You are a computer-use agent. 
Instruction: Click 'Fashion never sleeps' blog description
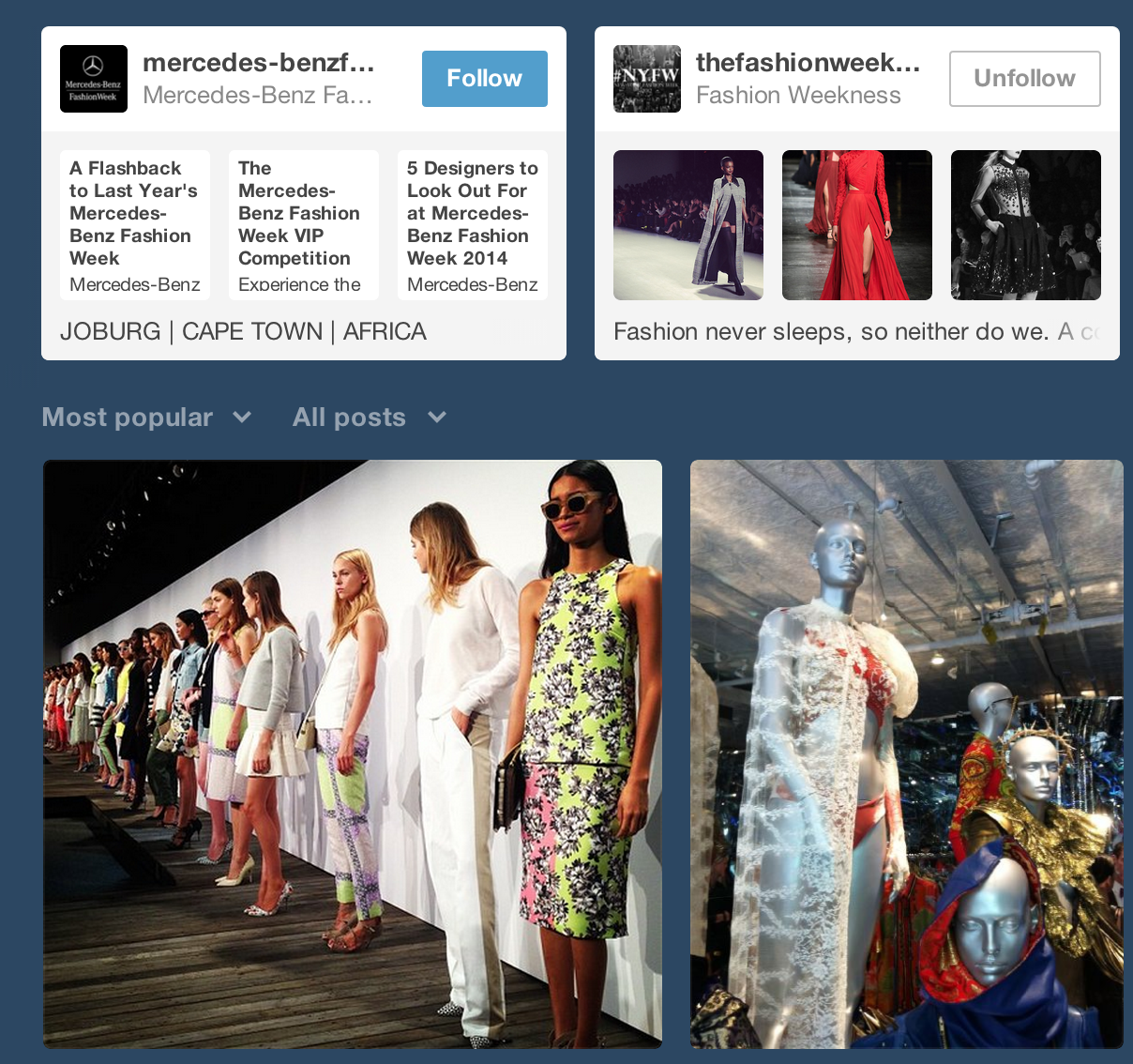[x=831, y=331]
